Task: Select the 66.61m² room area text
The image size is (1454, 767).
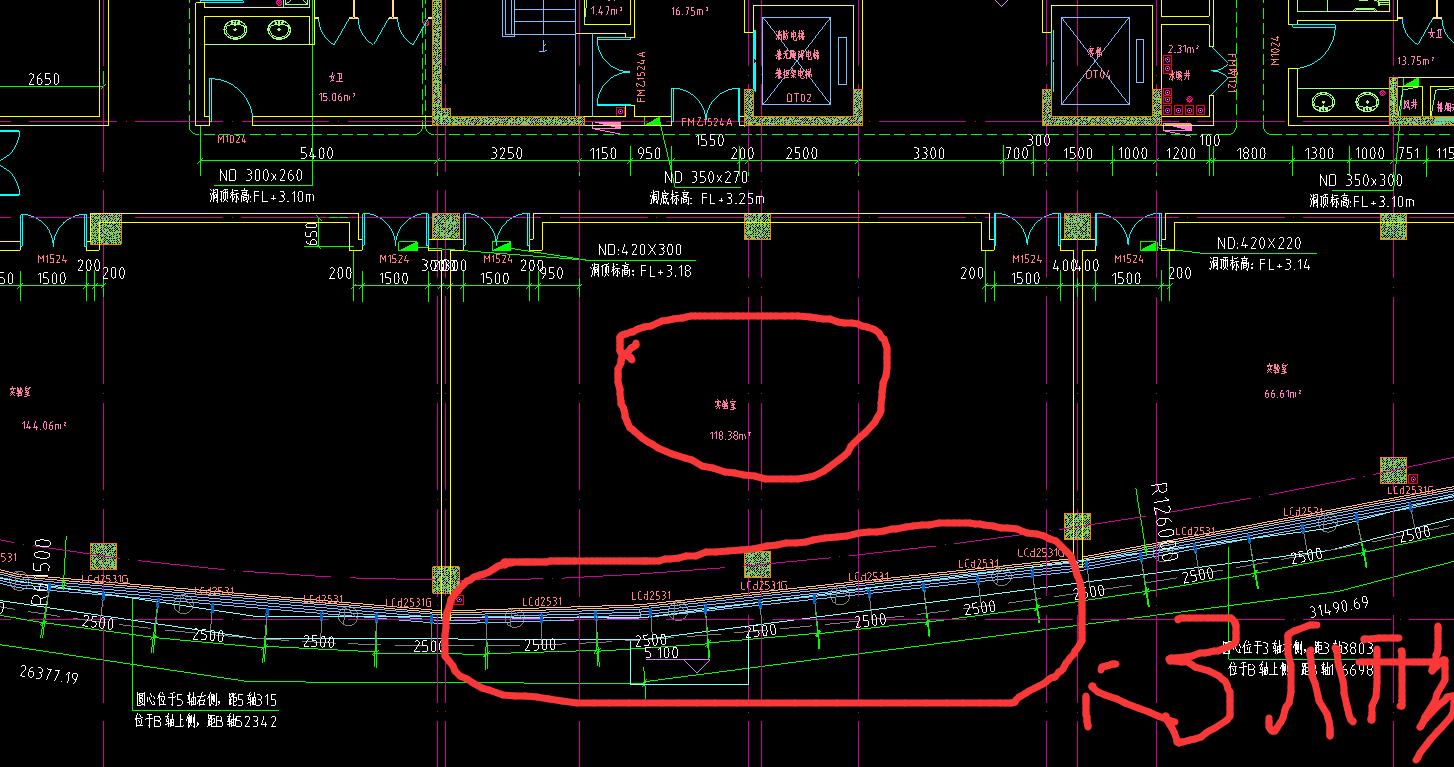Action: point(1283,394)
